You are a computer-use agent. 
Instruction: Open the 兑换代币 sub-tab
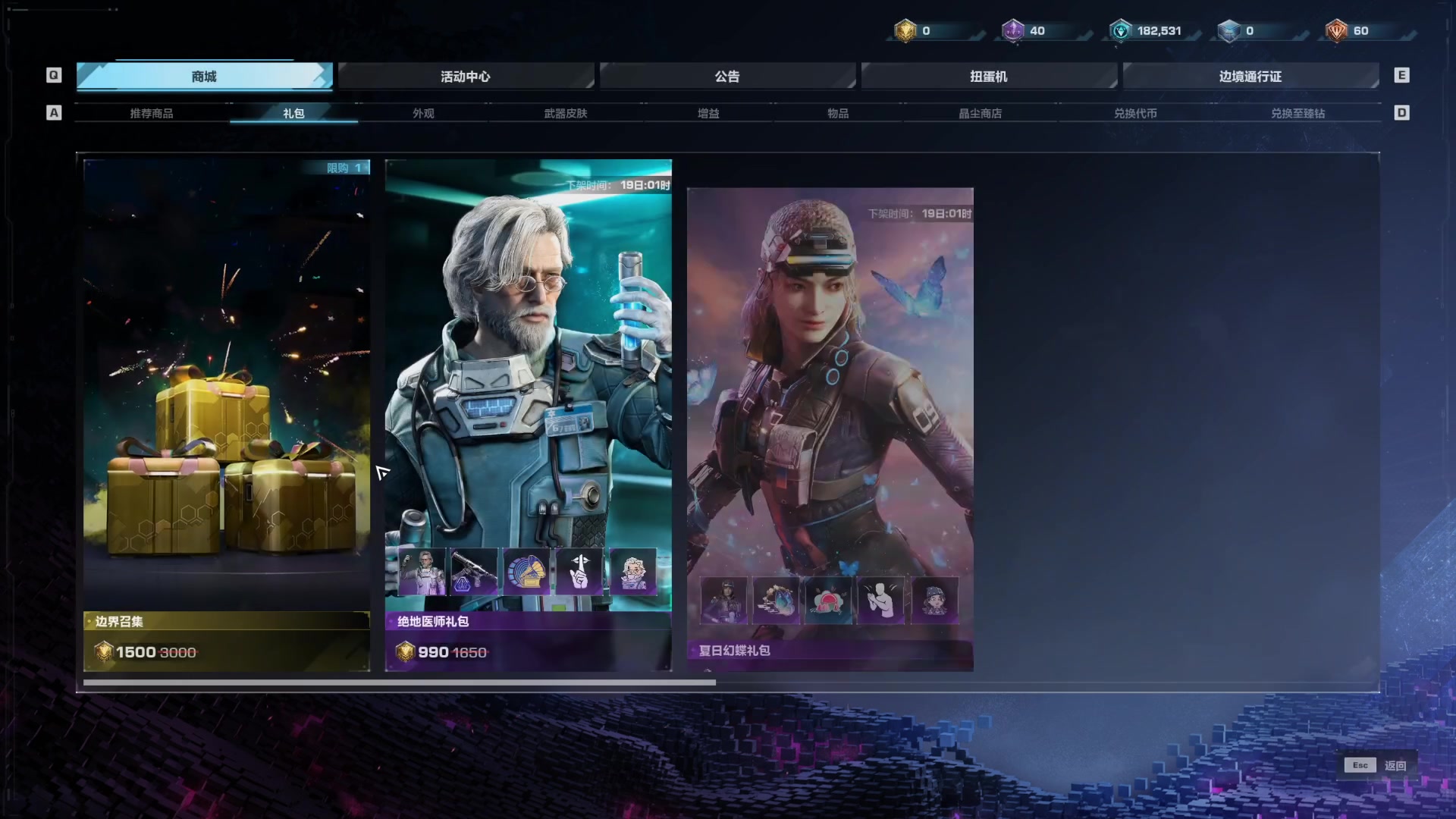pyautogui.click(x=1135, y=113)
